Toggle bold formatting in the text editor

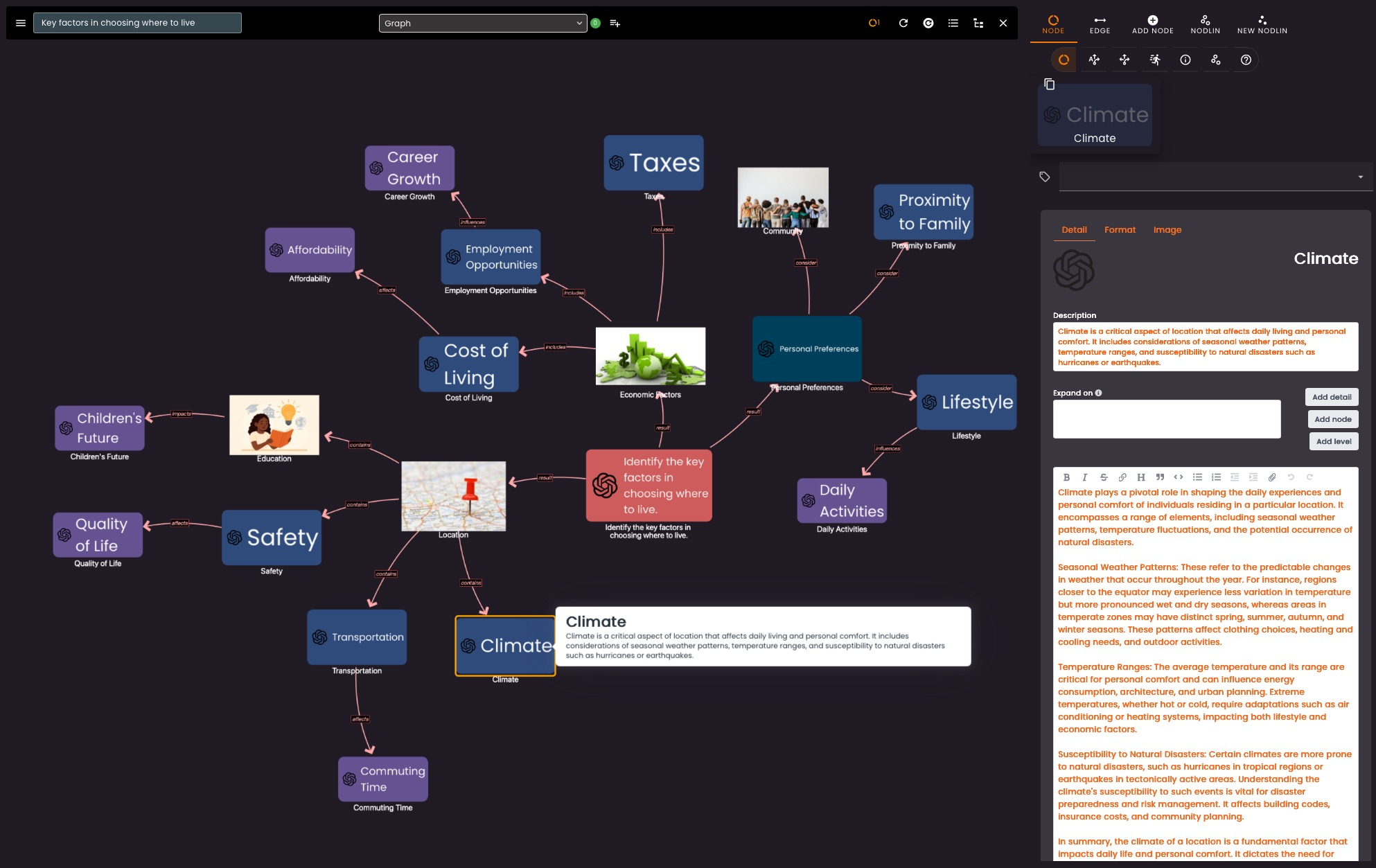[1066, 477]
